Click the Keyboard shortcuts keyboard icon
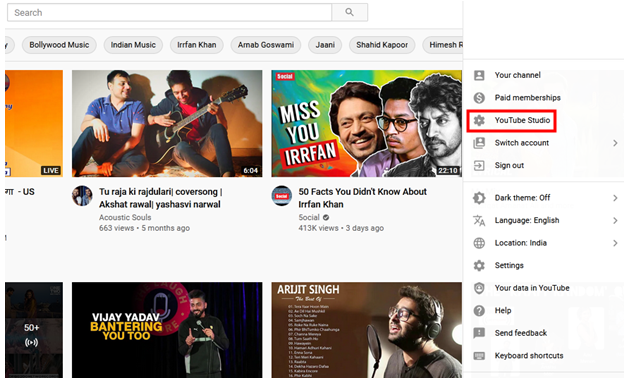This screenshot has width=624, height=383. [479, 356]
